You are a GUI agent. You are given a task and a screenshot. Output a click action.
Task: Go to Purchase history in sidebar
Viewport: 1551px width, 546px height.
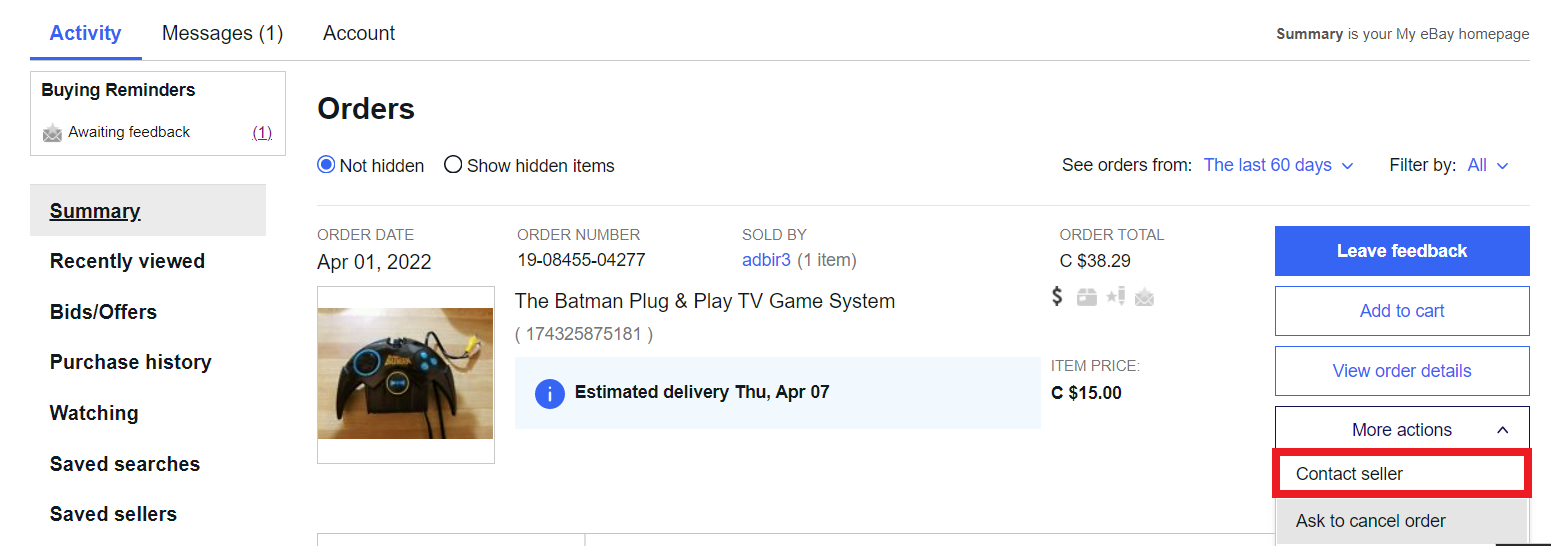[x=130, y=362]
